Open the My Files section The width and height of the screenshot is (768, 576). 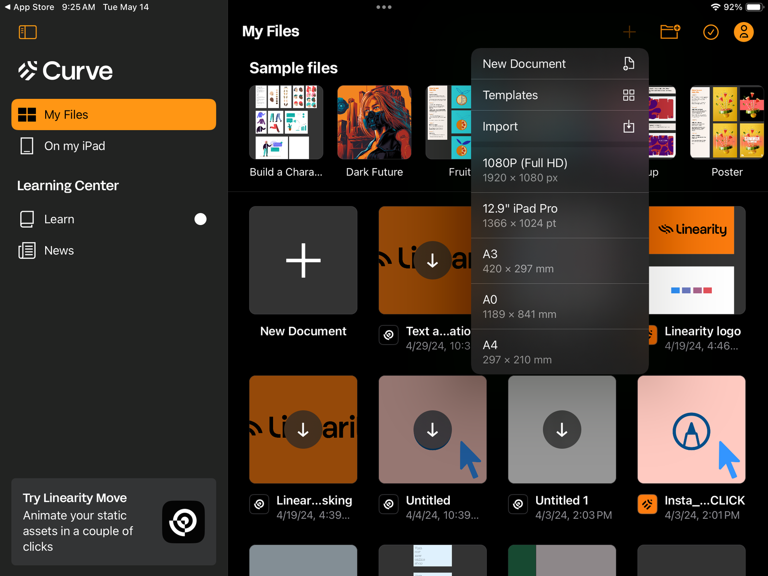coord(114,115)
